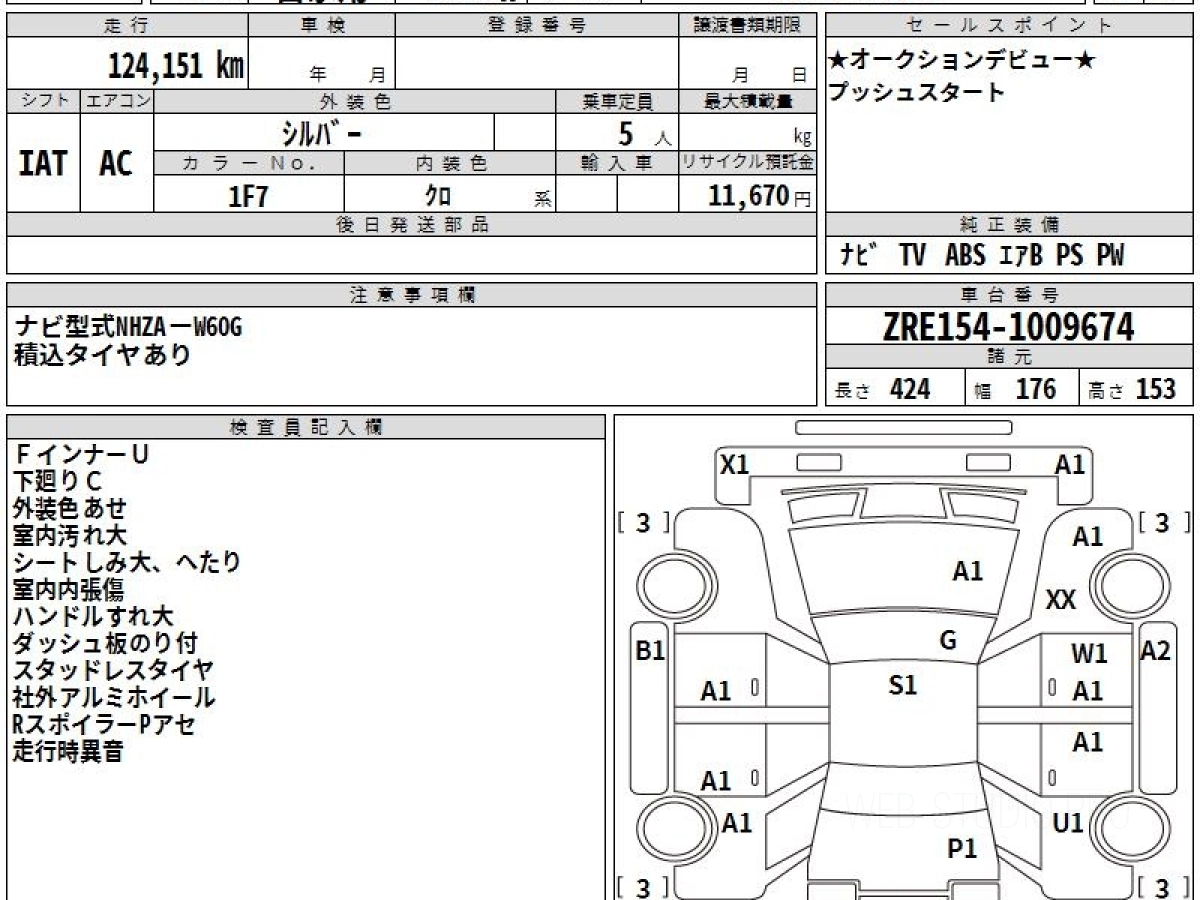The width and height of the screenshot is (1200, 900).
Task: Select the XX mark on the car diagram
Action: coord(1061,600)
